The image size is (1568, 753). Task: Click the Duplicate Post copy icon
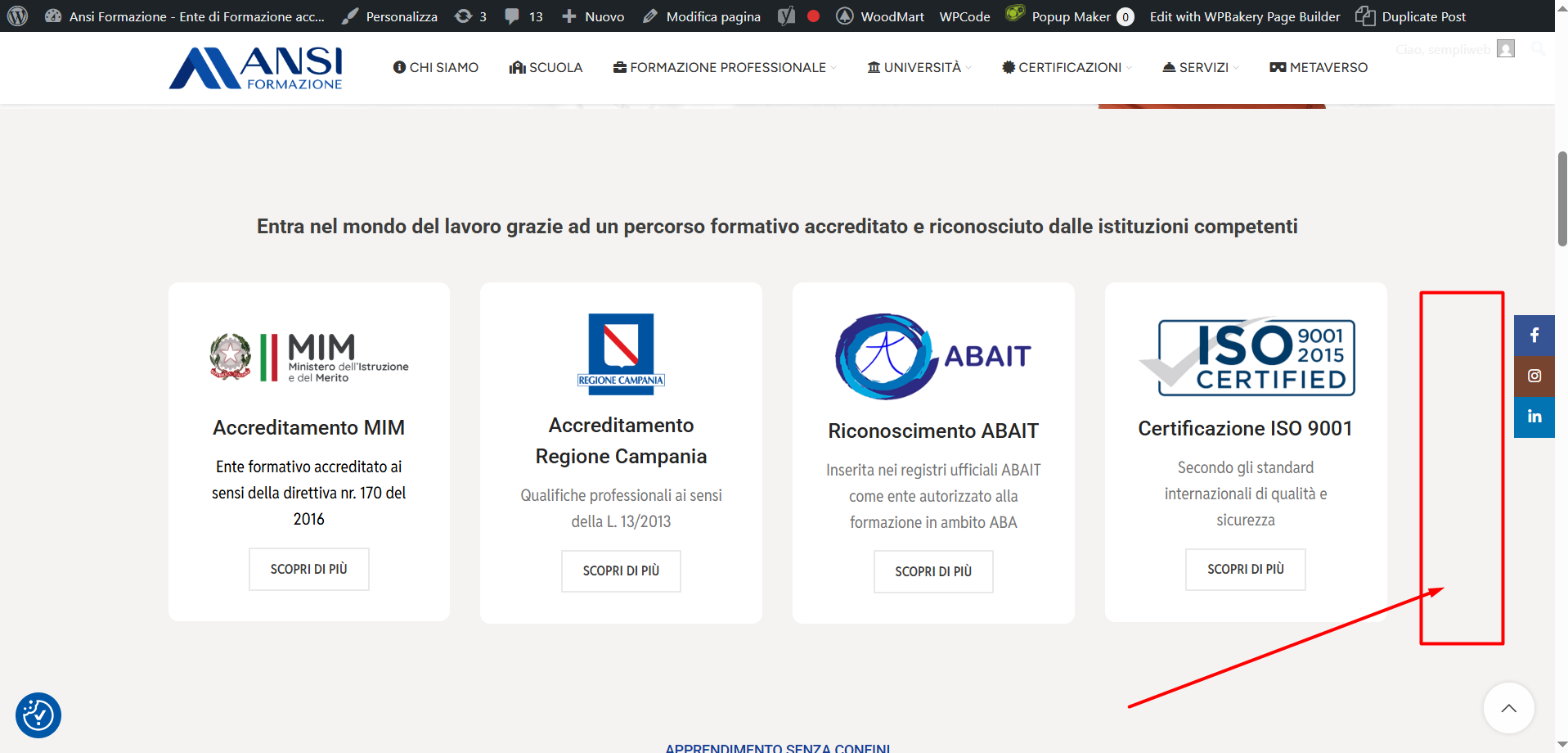click(1365, 16)
